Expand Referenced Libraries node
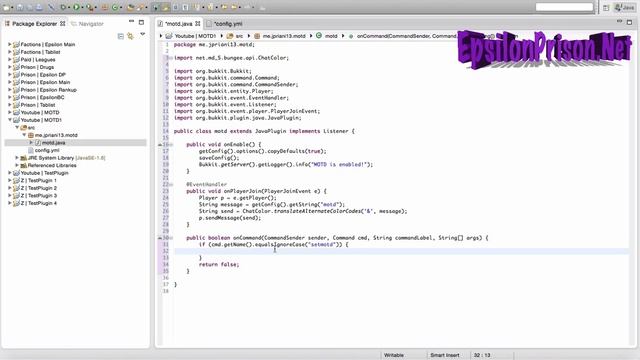The height and width of the screenshot is (360, 640). coord(17,165)
